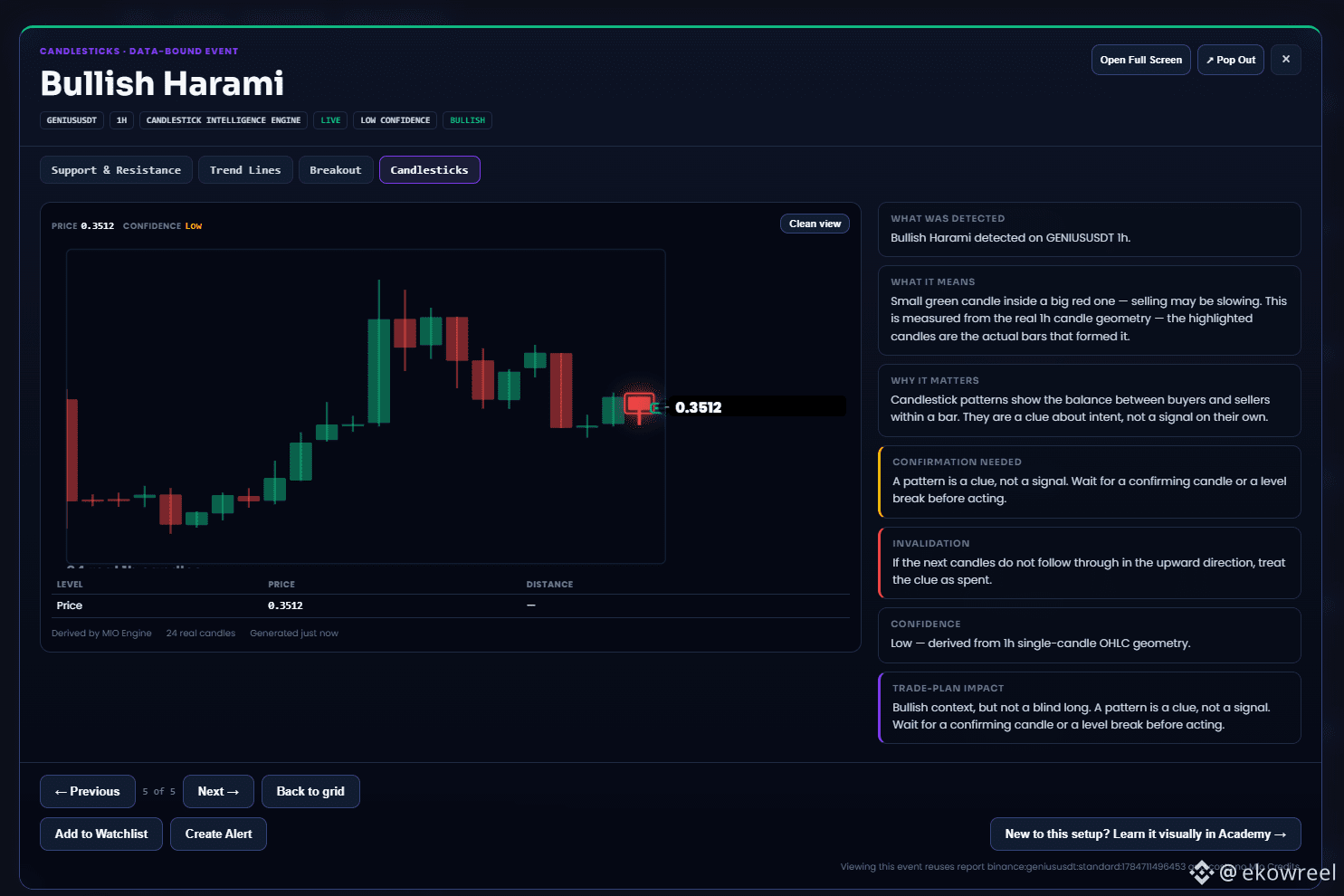Click the Pop Out button
The height and width of the screenshot is (896, 1344).
pyautogui.click(x=1230, y=60)
